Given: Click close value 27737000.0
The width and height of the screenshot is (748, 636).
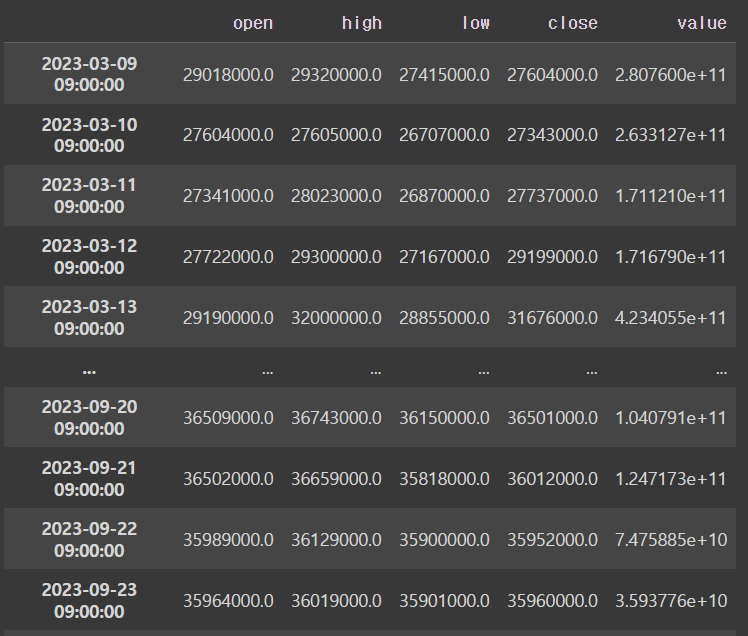Looking at the screenshot, I should (x=552, y=196).
